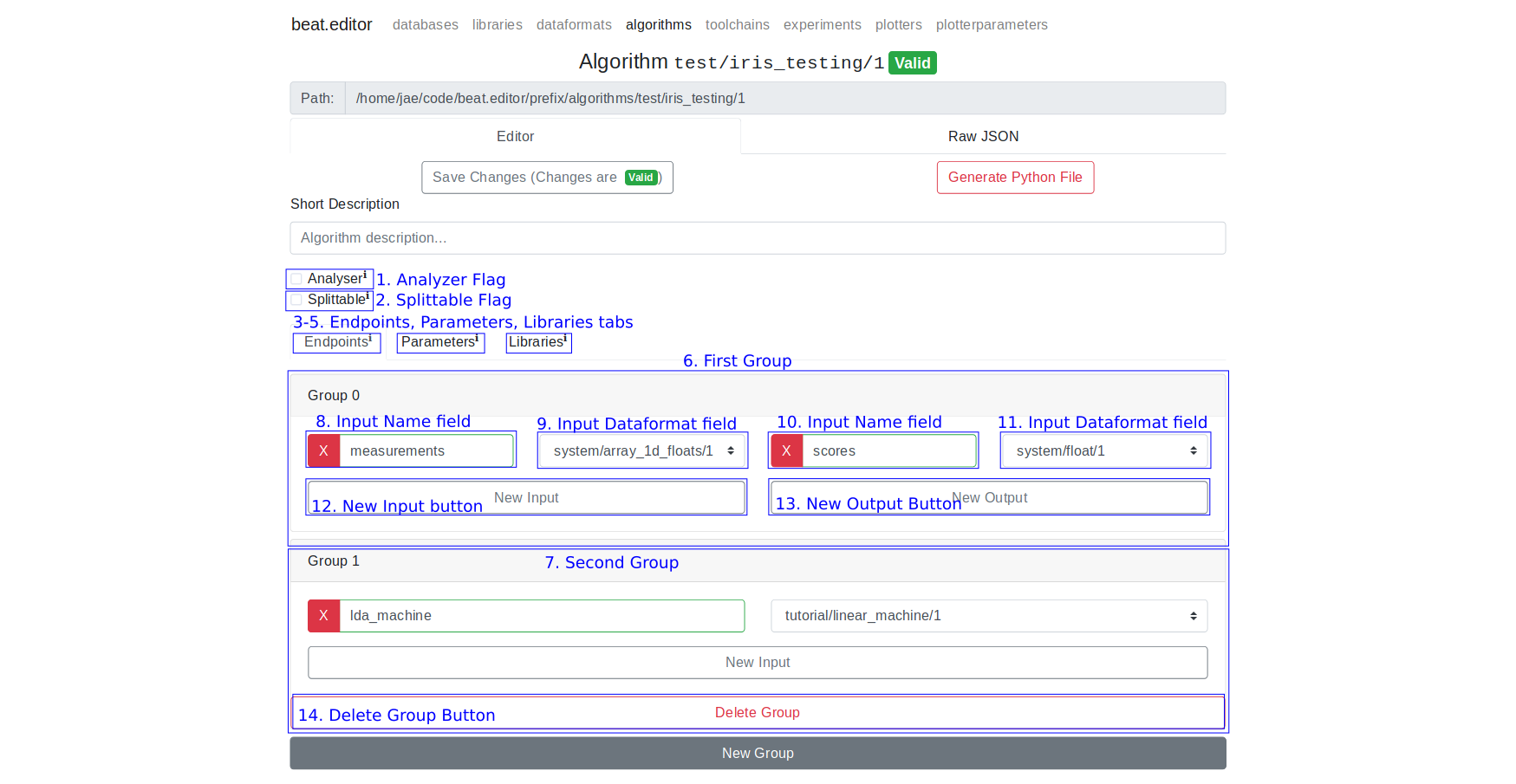This screenshot has width=1516, height=784.
Task: Open the Libraries tab
Action: point(537,342)
